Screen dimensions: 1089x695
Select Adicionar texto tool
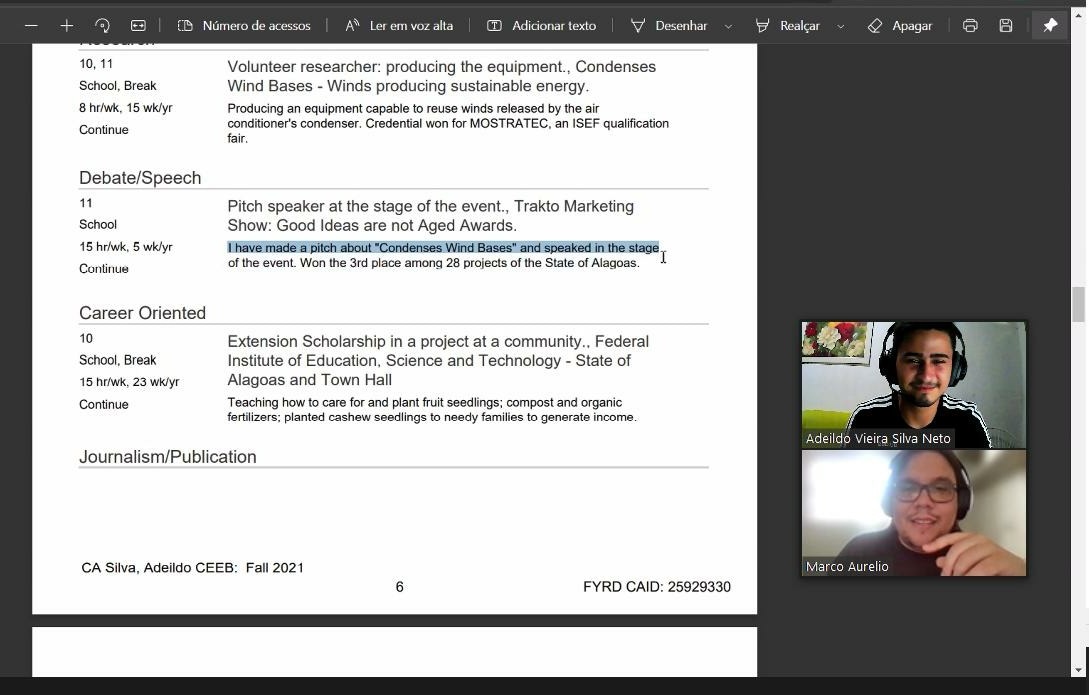(x=541, y=25)
